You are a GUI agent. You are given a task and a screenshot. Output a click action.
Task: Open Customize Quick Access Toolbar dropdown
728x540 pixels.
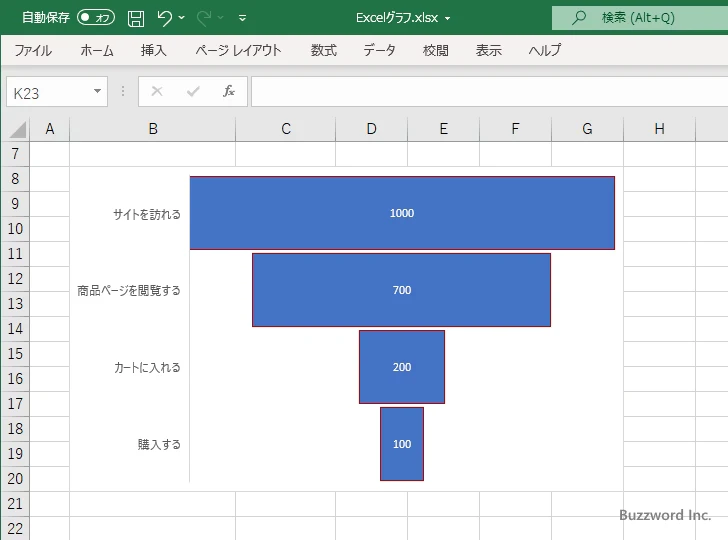point(242,18)
